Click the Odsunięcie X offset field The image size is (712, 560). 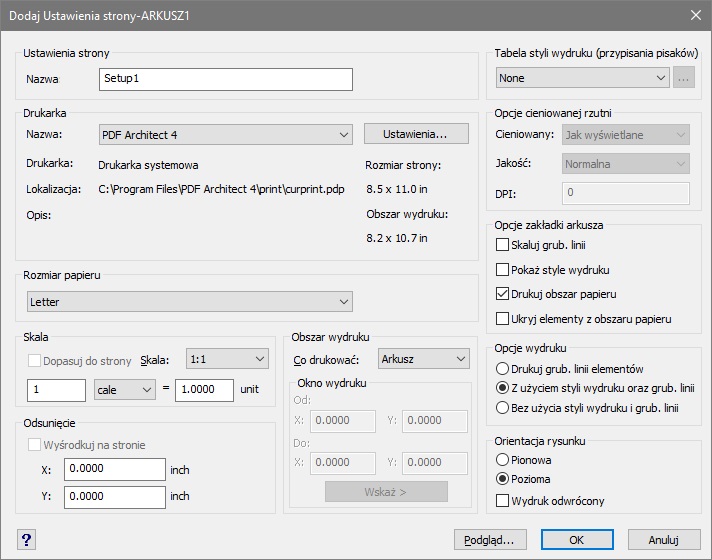(114, 469)
